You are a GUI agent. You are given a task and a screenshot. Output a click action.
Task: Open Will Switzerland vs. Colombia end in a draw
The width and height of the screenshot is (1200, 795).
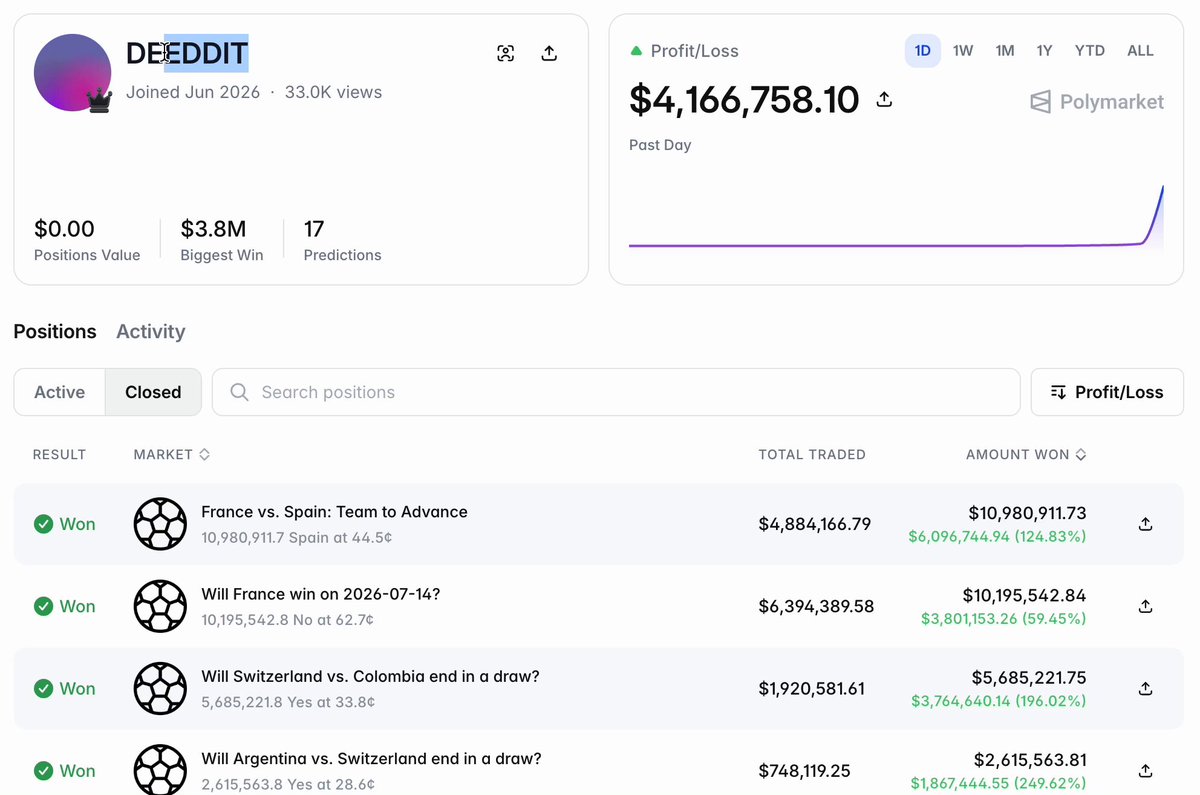coord(371,676)
